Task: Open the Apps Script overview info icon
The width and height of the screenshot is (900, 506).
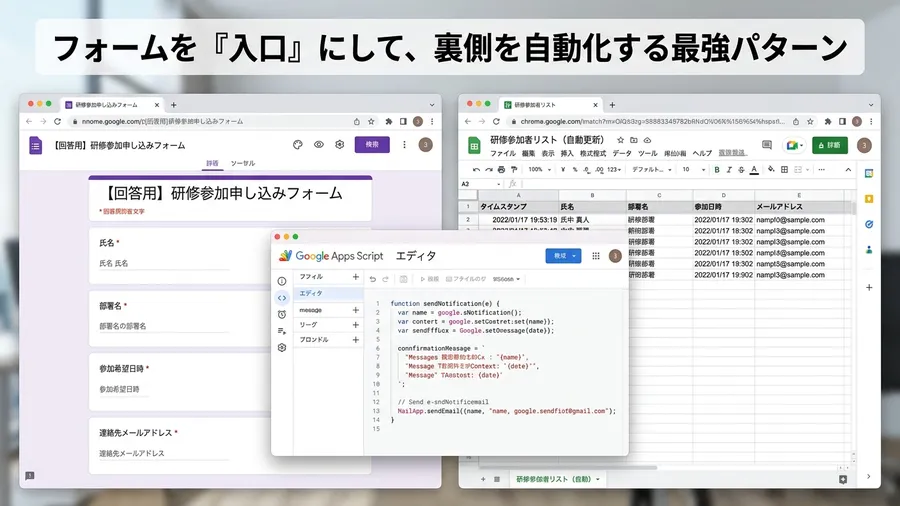Action: click(282, 281)
